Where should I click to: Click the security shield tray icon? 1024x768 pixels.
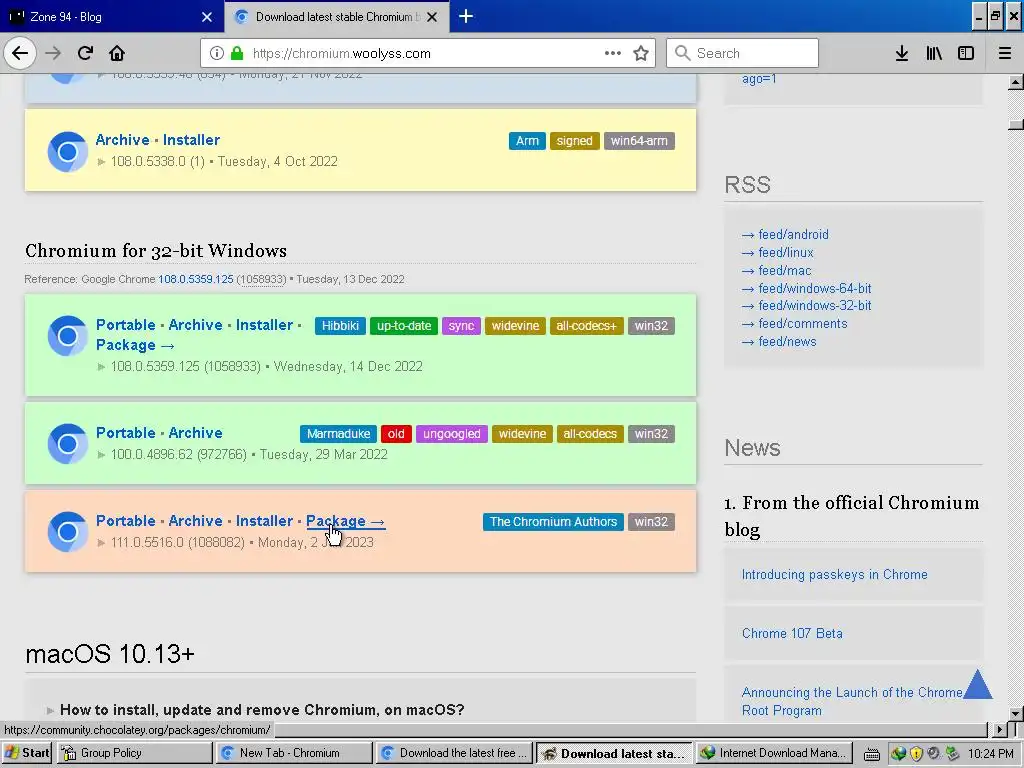coord(916,754)
